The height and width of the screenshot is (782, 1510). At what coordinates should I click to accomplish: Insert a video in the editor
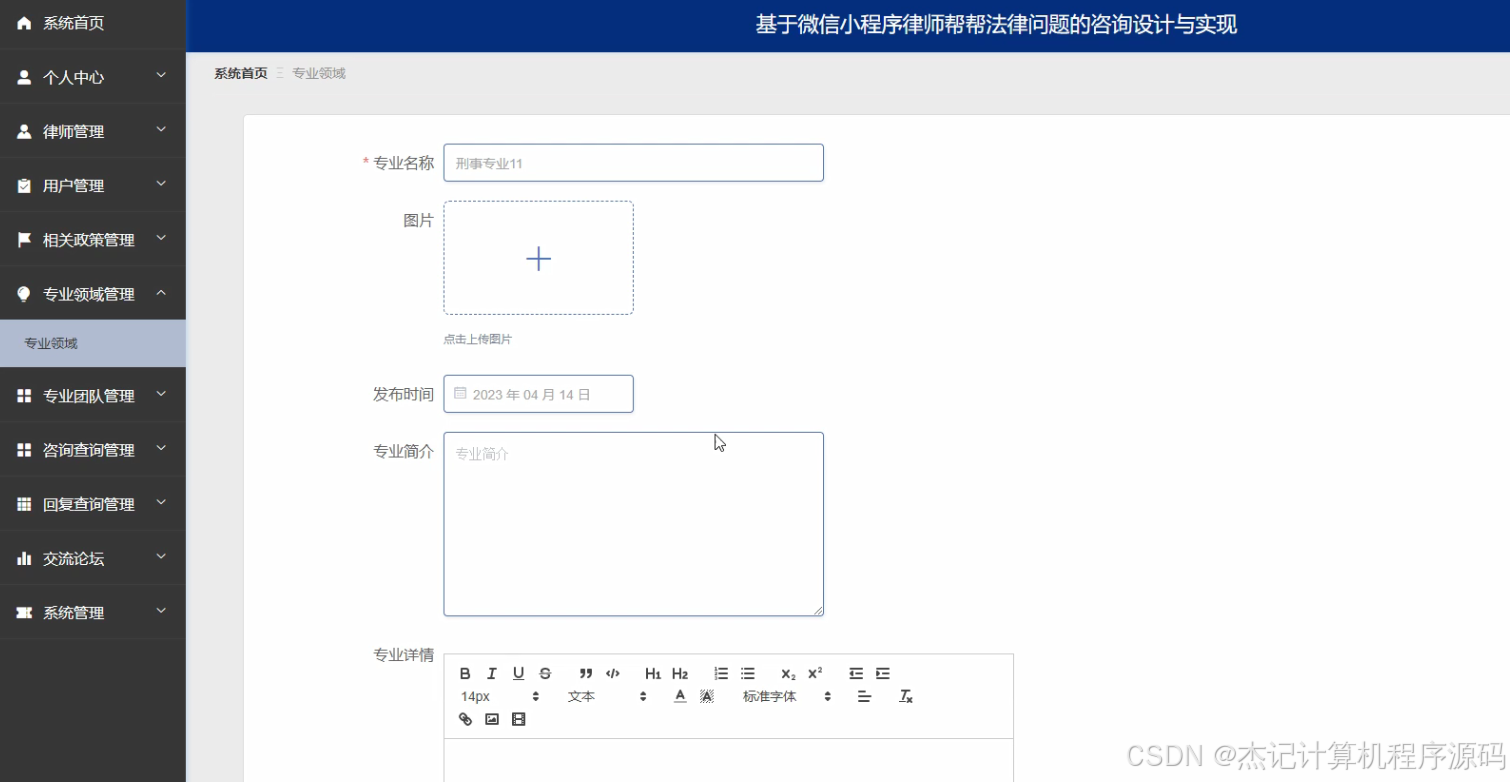pyautogui.click(x=518, y=719)
